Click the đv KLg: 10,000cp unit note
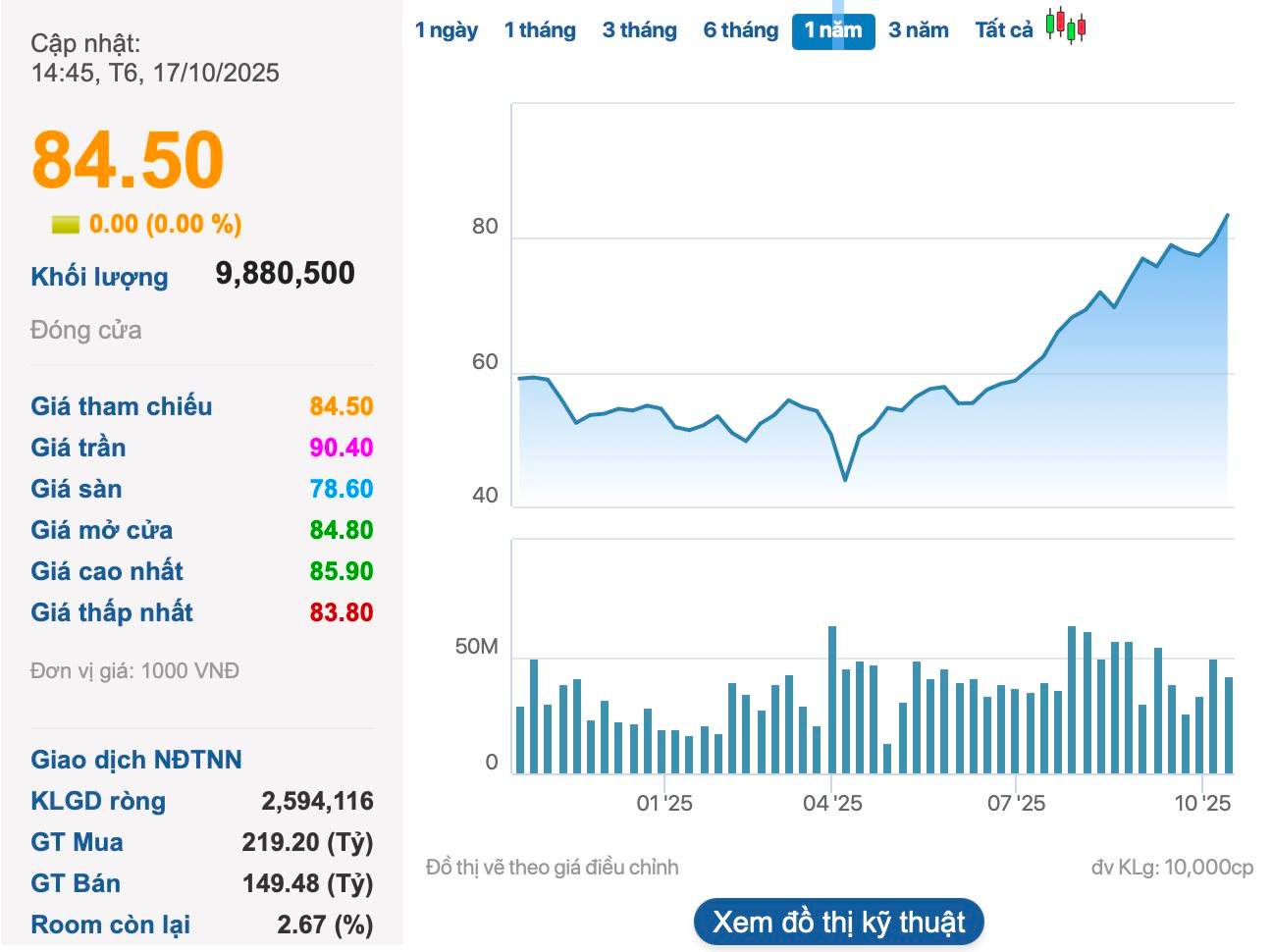Screen dimensions: 1272x952 tap(1172, 868)
